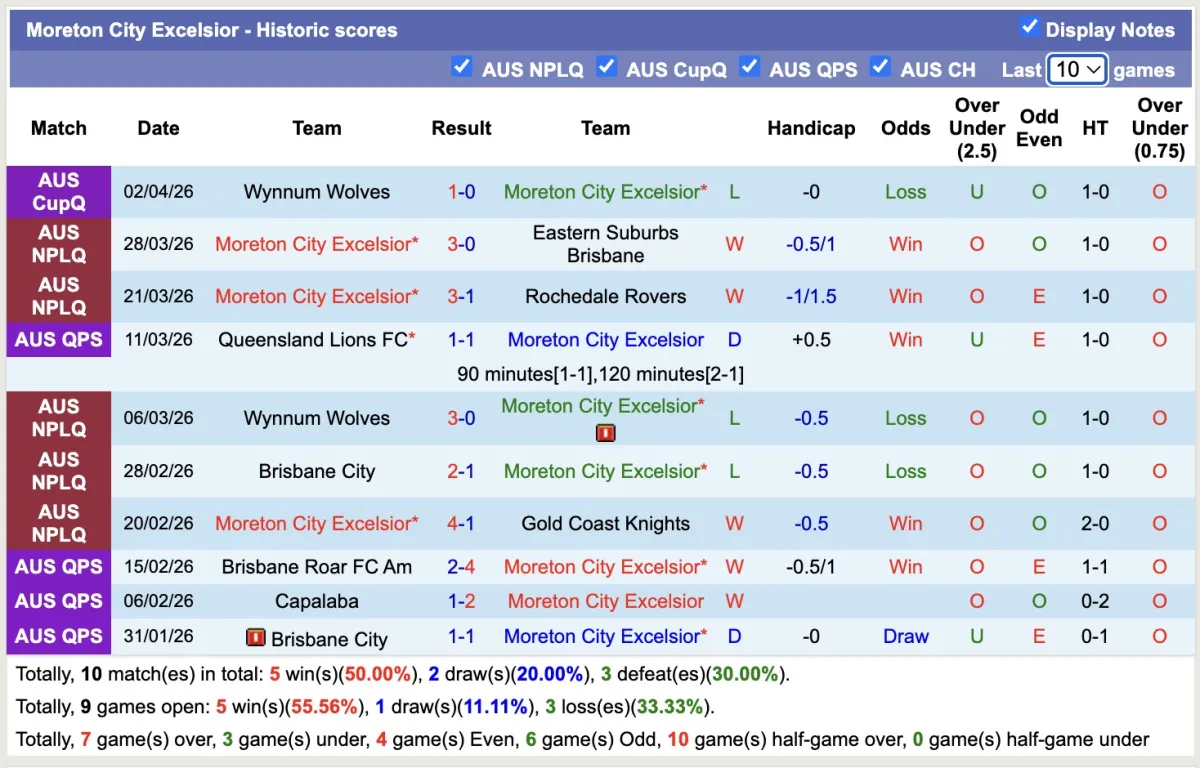Open the 2-4 result against Brisbane Roar

(461, 567)
